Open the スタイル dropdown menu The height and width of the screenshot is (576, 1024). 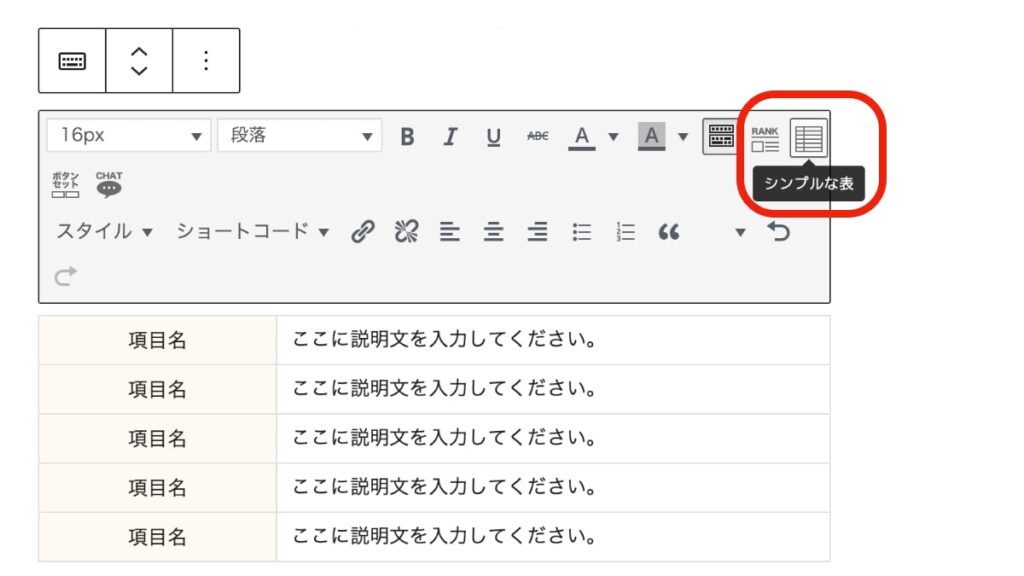tap(104, 232)
